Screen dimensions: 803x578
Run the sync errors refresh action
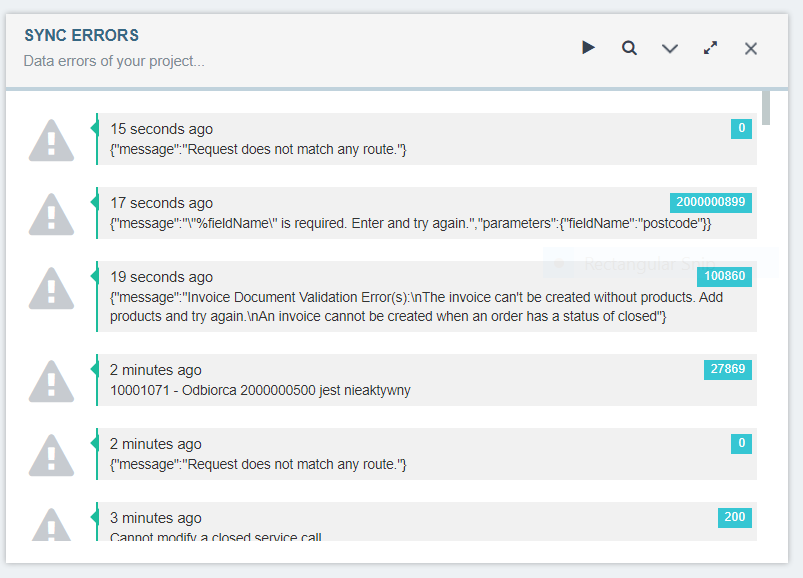[588, 47]
